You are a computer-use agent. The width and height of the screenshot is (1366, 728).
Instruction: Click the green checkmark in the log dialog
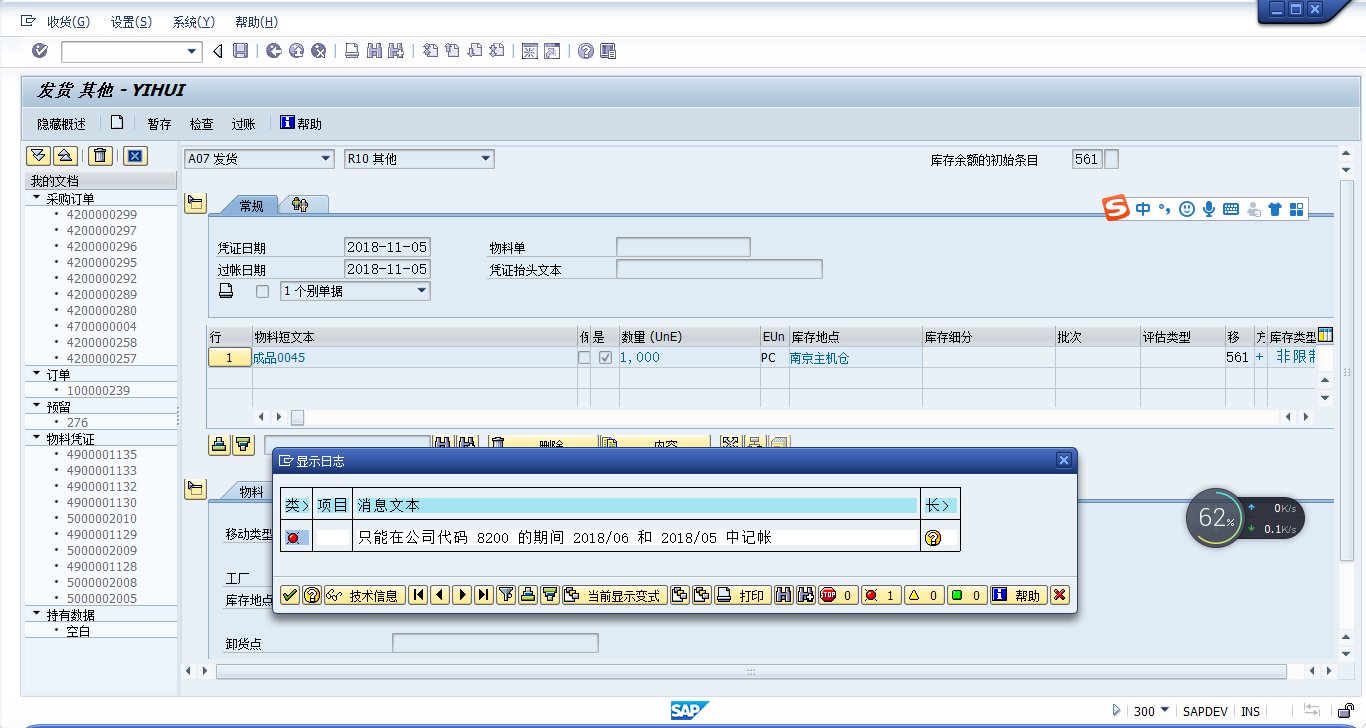(x=290, y=594)
